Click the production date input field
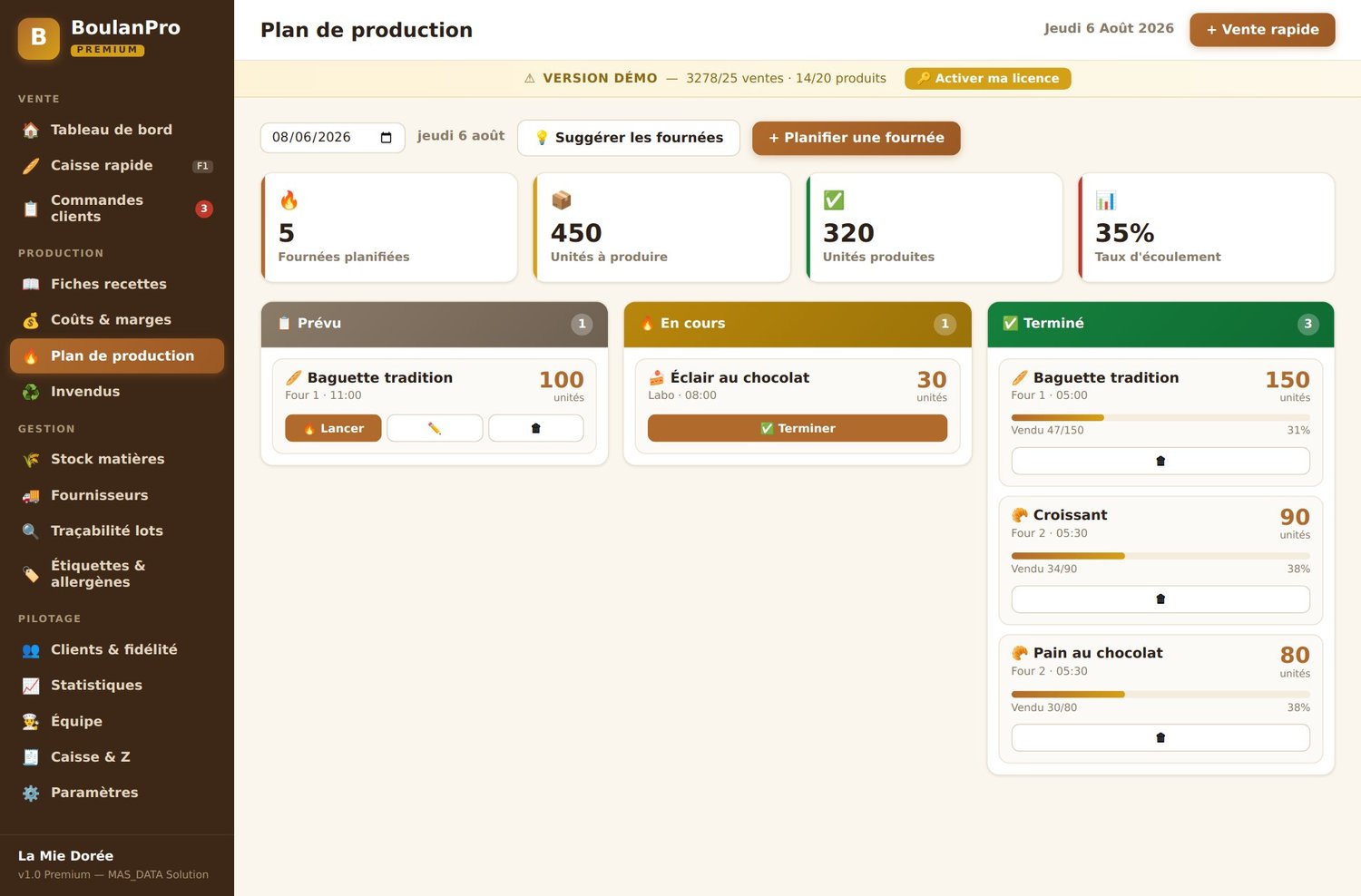Viewport: 1361px width, 896px height. 333,138
